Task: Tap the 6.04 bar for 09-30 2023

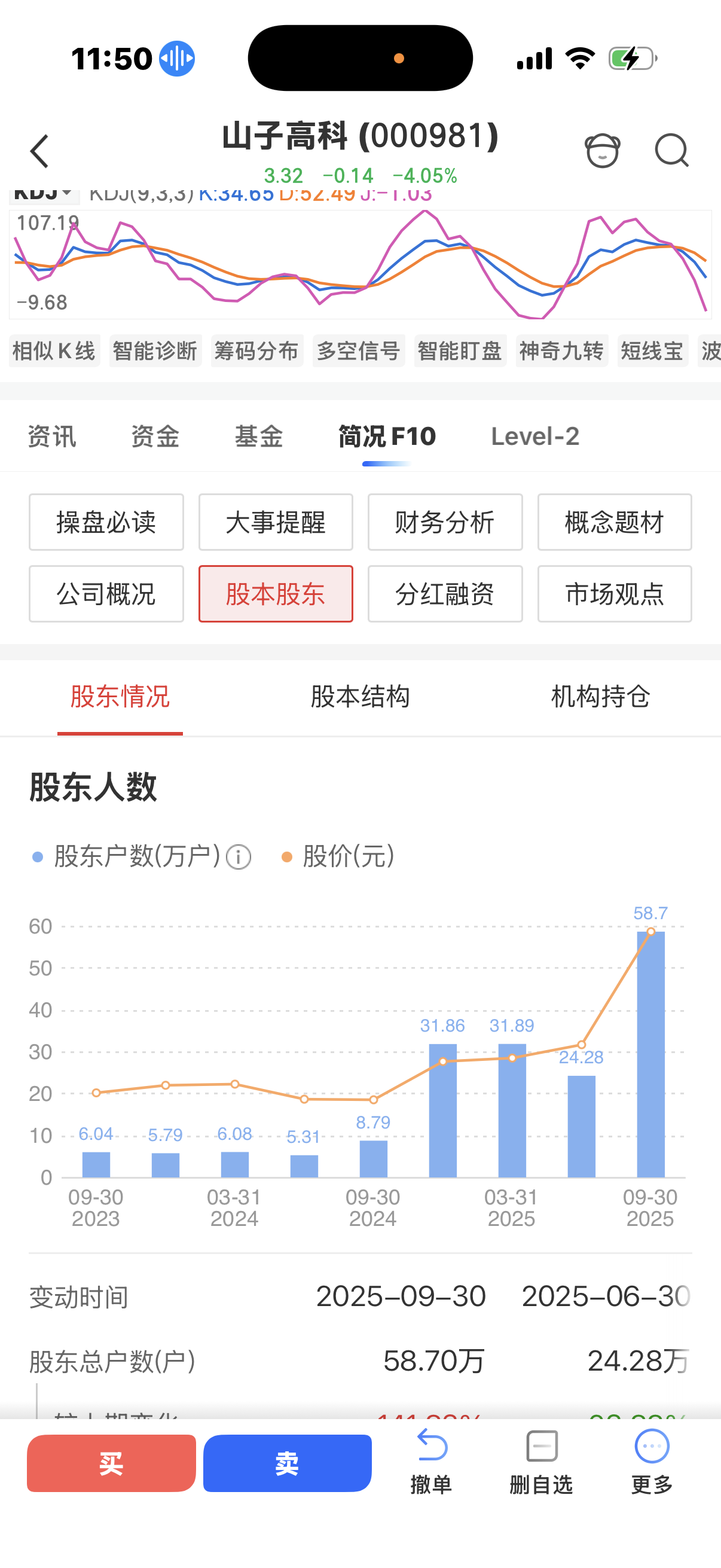Action: coord(96,1164)
